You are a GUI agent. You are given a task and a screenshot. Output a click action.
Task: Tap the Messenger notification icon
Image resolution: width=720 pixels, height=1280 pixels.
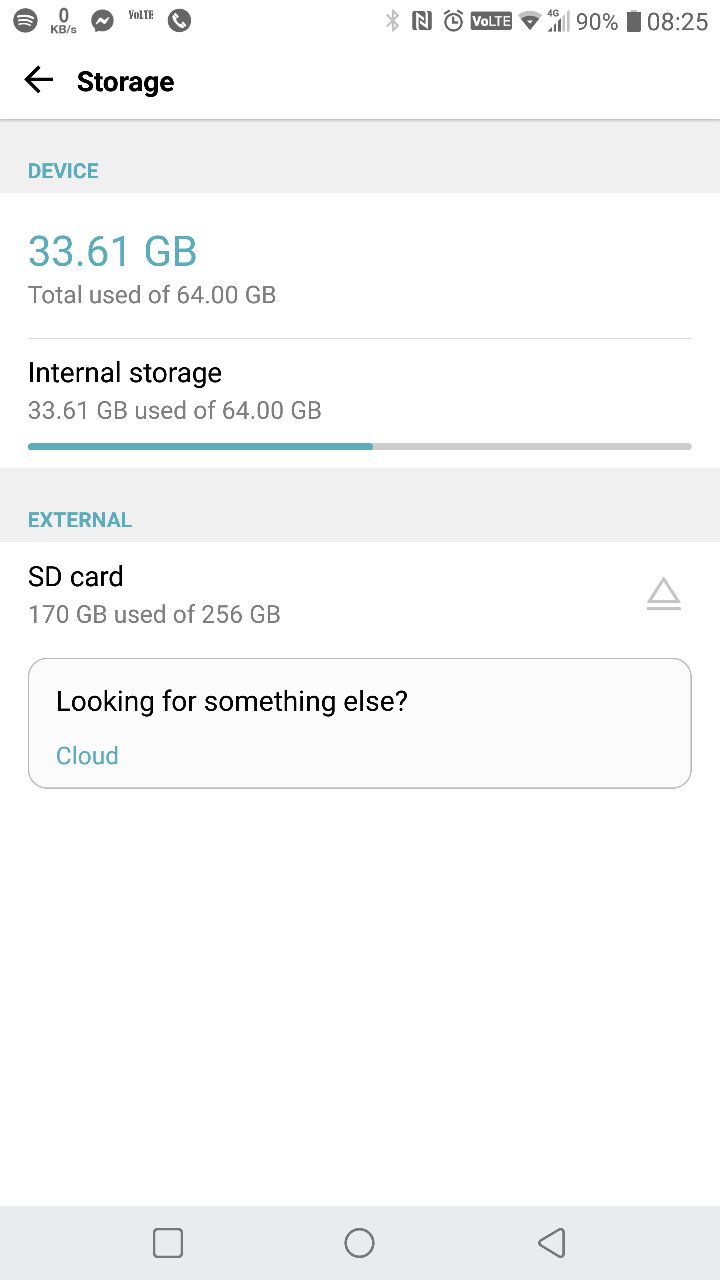coord(102,20)
